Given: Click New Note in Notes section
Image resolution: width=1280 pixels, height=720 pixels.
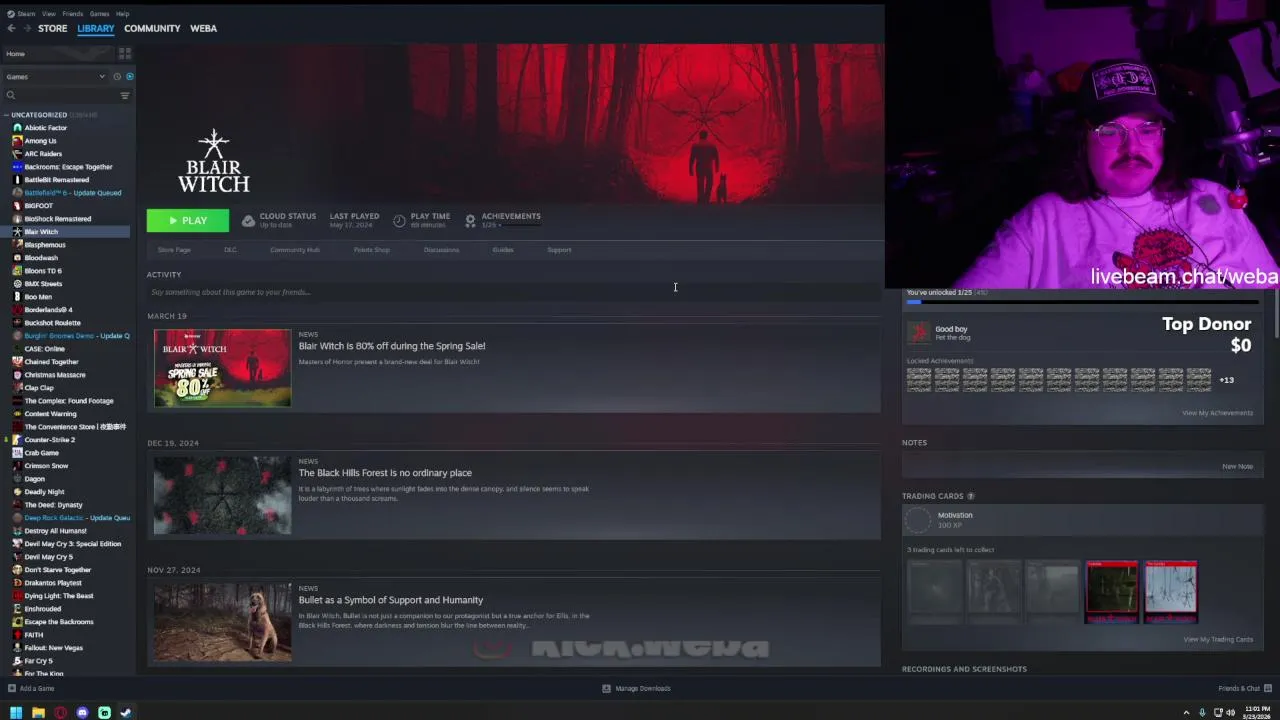Looking at the screenshot, I should (1237, 466).
